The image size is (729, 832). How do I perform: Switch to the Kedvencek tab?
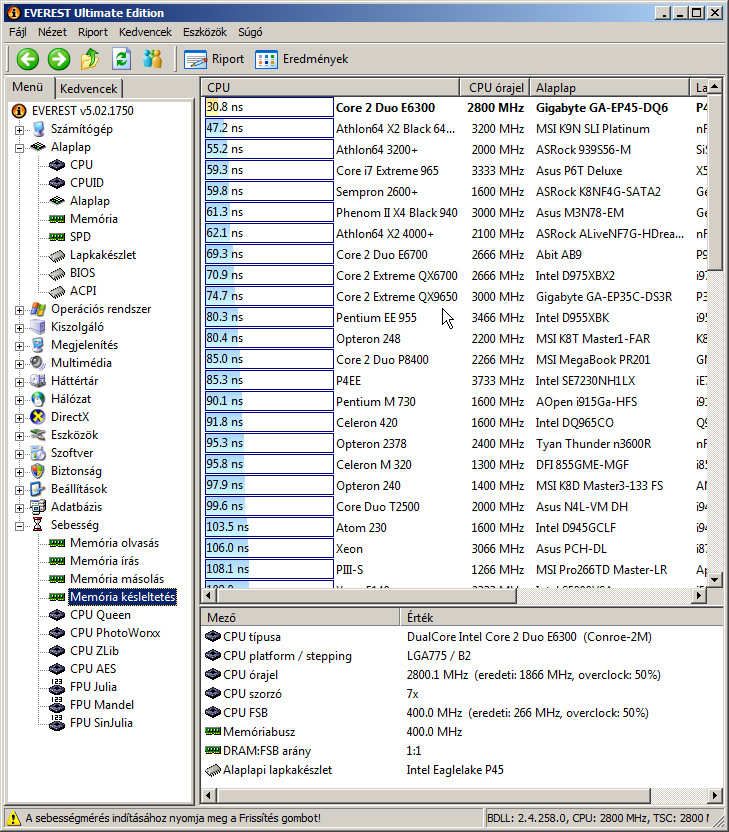pos(87,89)
